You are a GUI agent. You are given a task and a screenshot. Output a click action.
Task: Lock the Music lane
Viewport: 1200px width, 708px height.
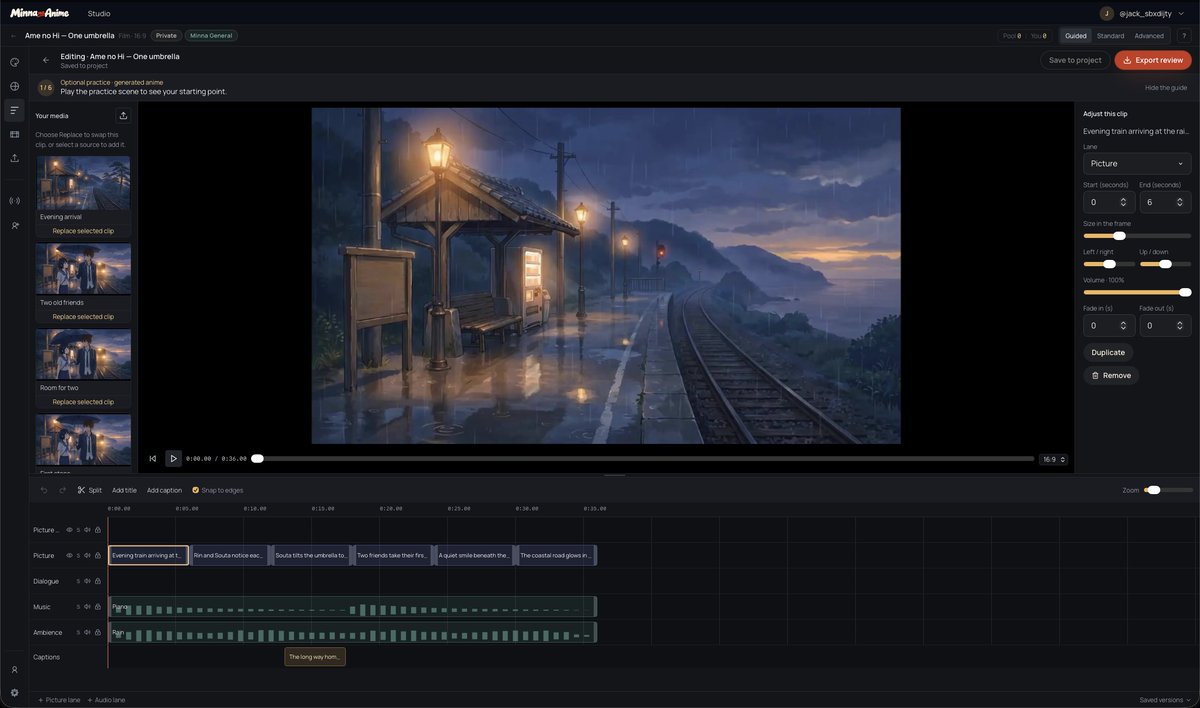click(98, 607)
